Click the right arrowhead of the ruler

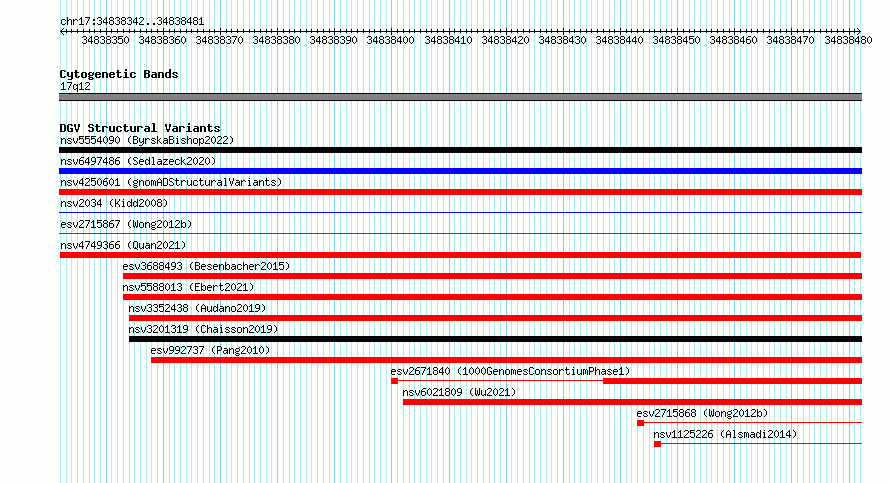[x=859, y=32]
